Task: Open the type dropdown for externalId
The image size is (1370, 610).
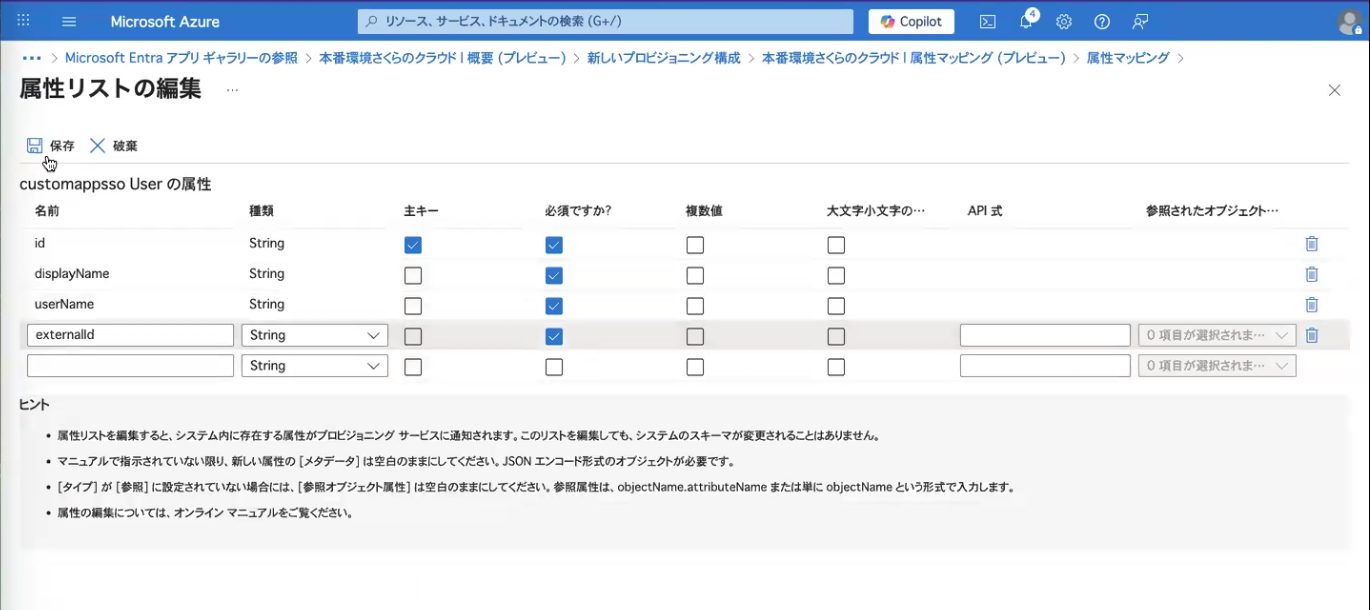Action: click(x=314, y=335)
